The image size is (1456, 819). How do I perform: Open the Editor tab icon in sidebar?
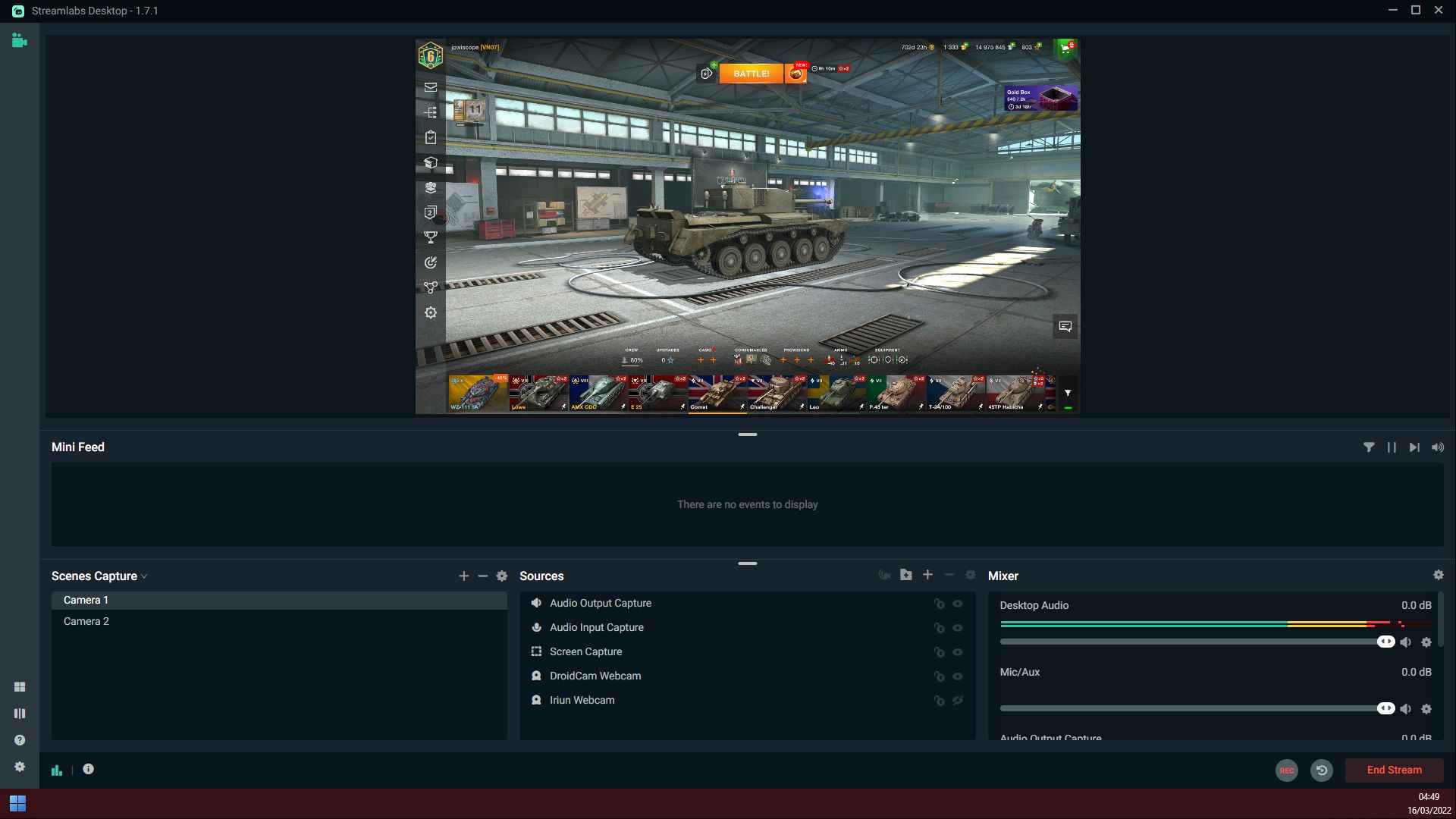coord(20,41)
